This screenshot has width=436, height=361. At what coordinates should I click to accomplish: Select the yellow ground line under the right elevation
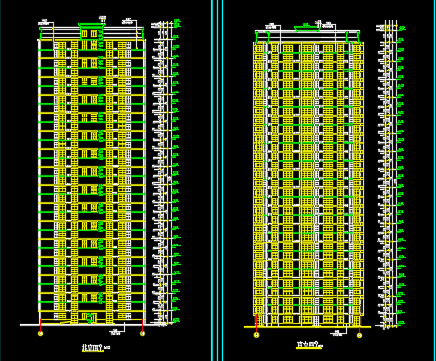tap(307, 327)
